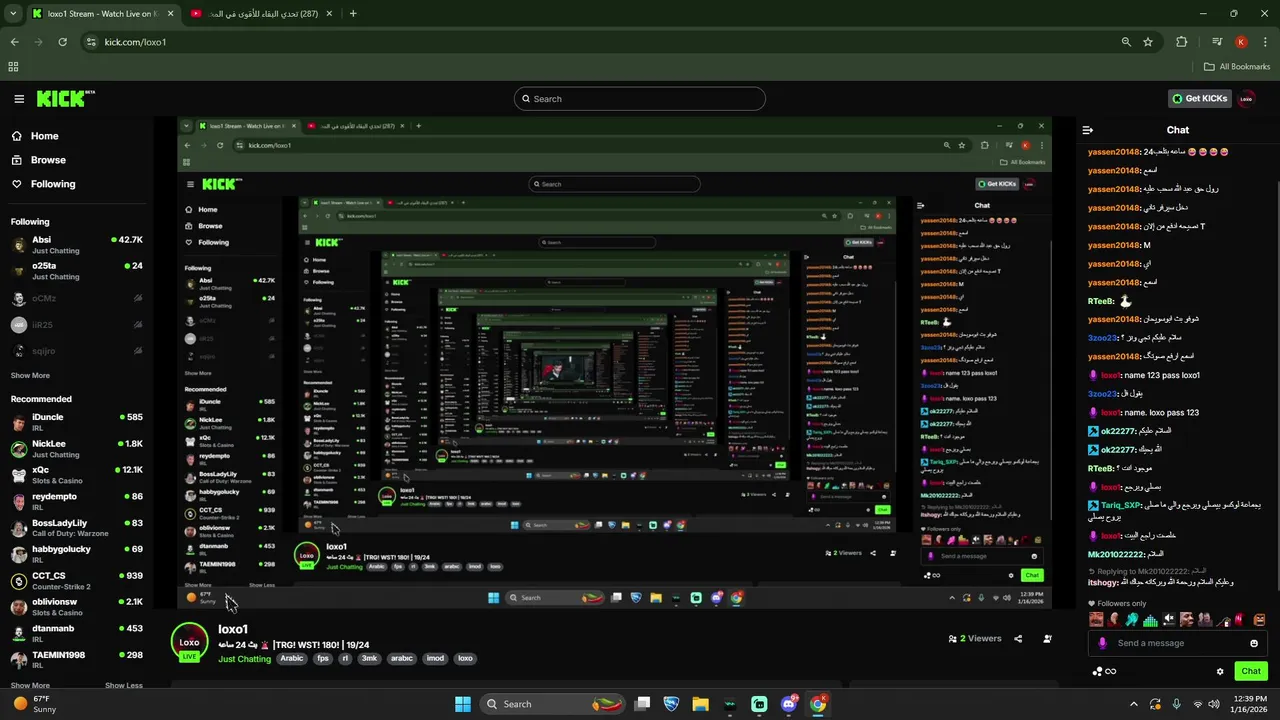Insert the green equalizer emote
The image size is (1280, 720).
coord(1150,620)
